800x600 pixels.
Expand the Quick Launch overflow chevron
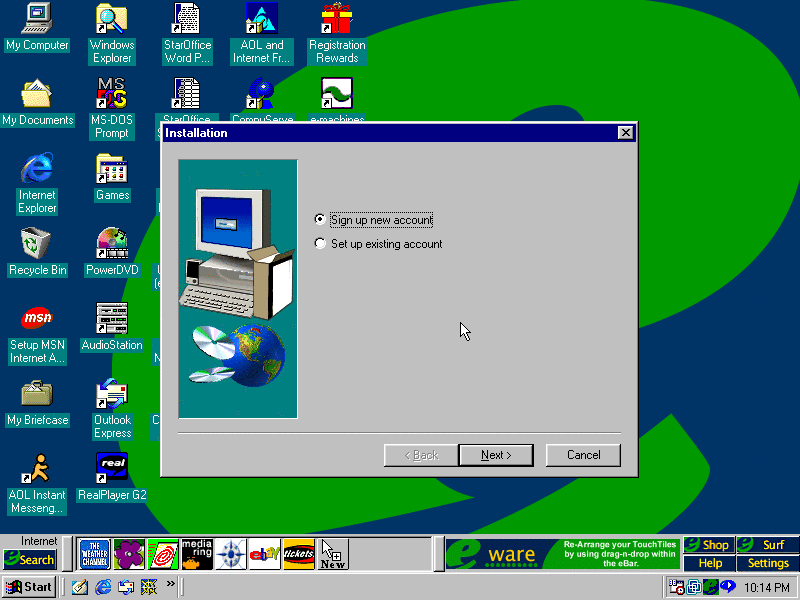pos(170,584)
